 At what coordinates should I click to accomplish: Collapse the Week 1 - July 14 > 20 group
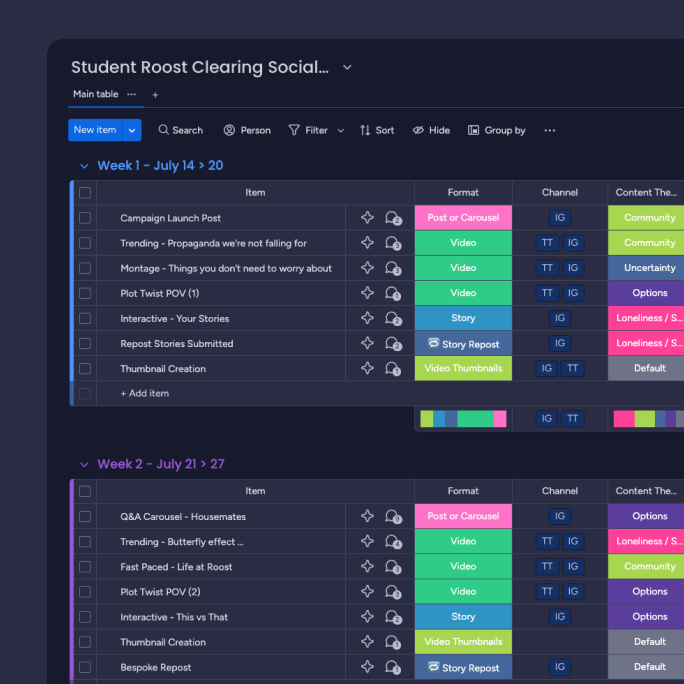[x=84, y=166]
